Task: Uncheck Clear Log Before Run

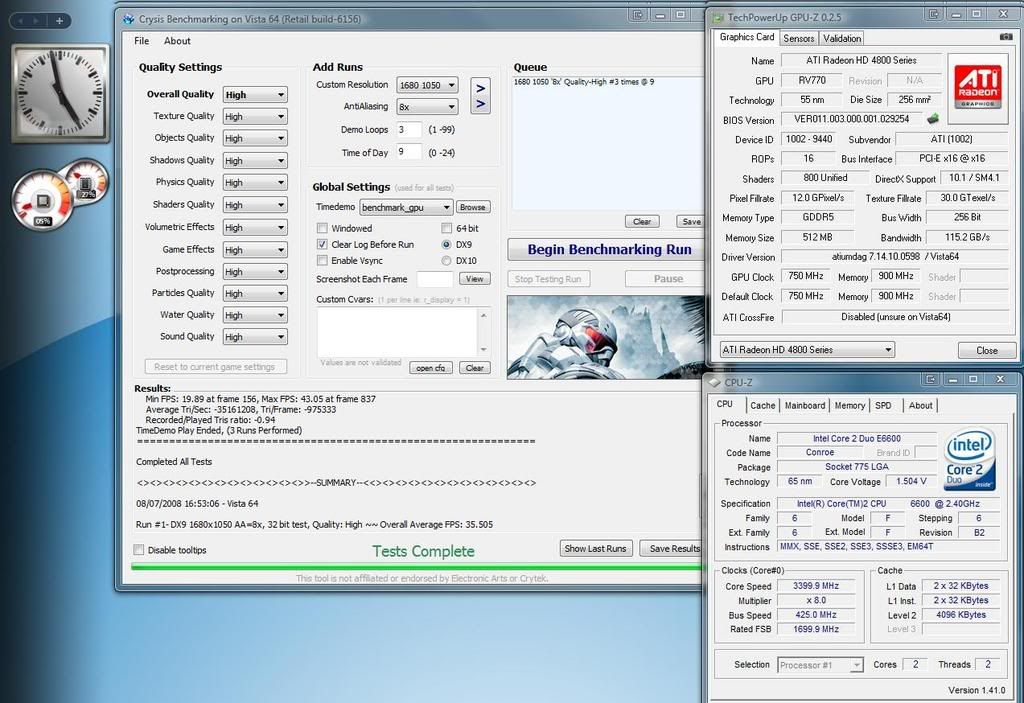Action: coord(321,244)
